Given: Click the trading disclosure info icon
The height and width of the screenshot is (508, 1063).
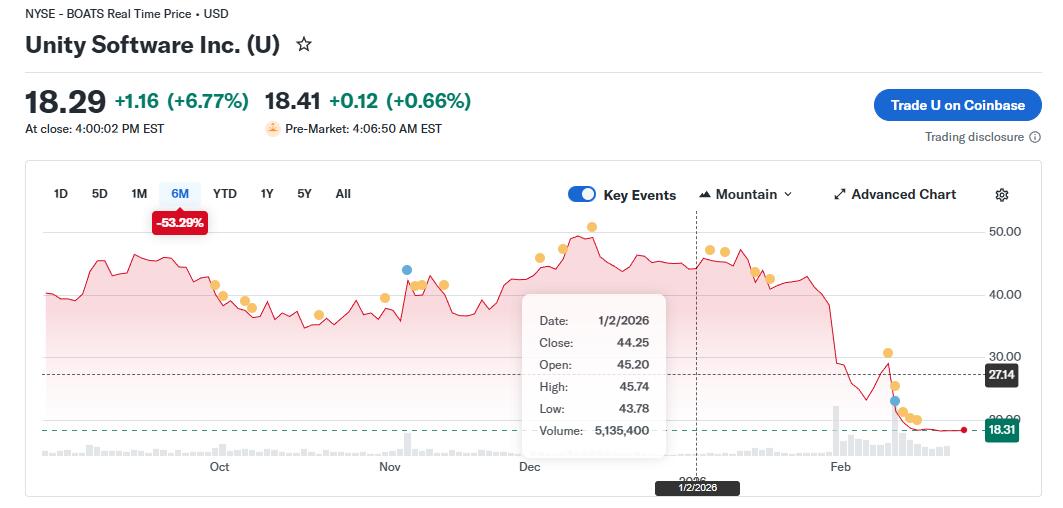Looking at the screenshot, I should coord(1034,137).
